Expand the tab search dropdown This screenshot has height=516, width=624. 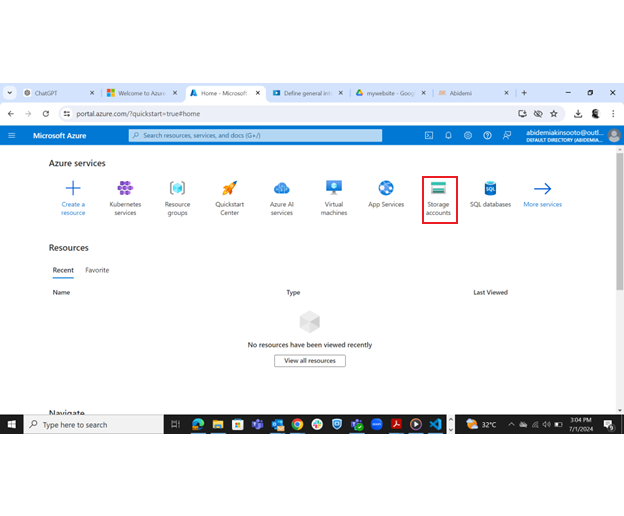[10, 93]
